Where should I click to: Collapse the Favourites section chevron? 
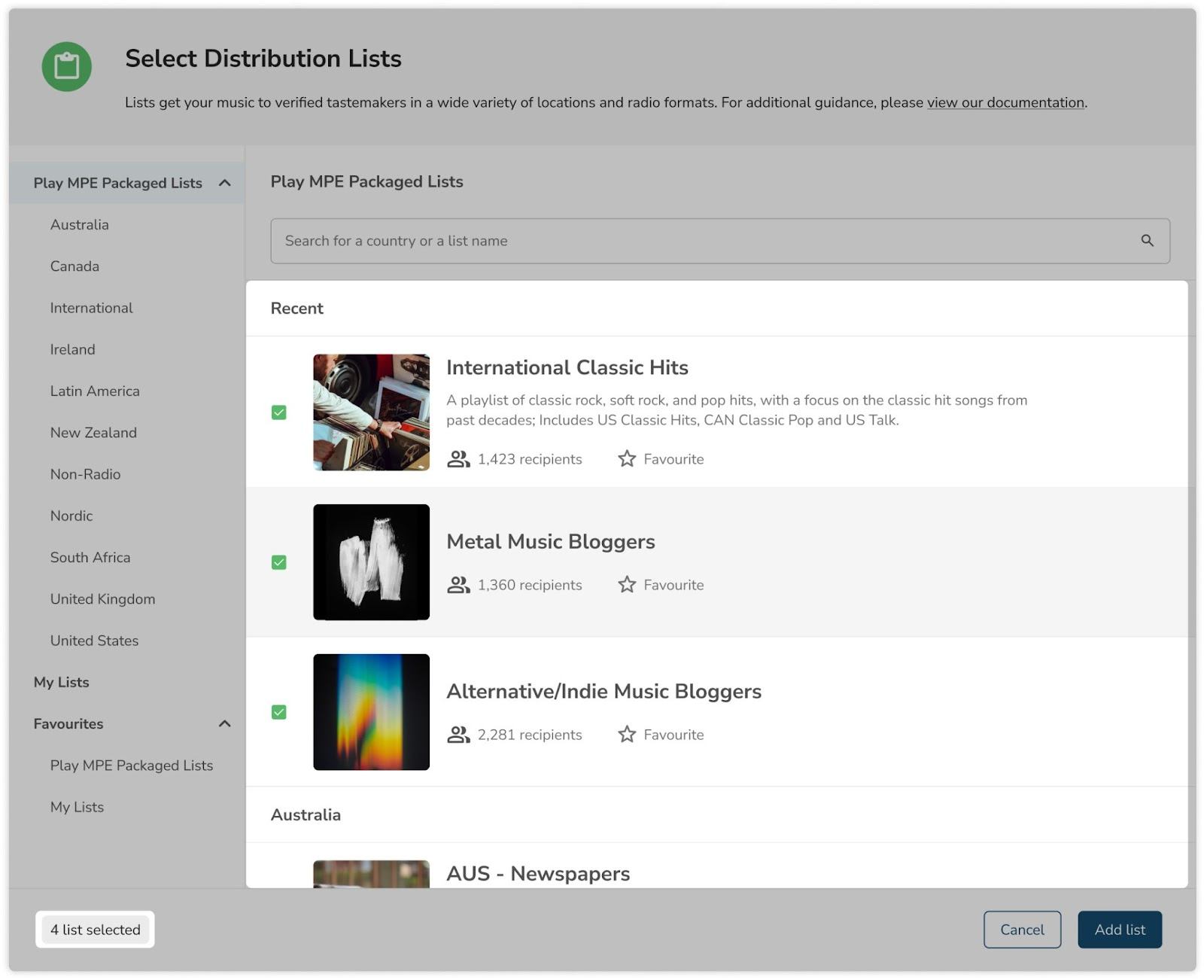[224, 724]
